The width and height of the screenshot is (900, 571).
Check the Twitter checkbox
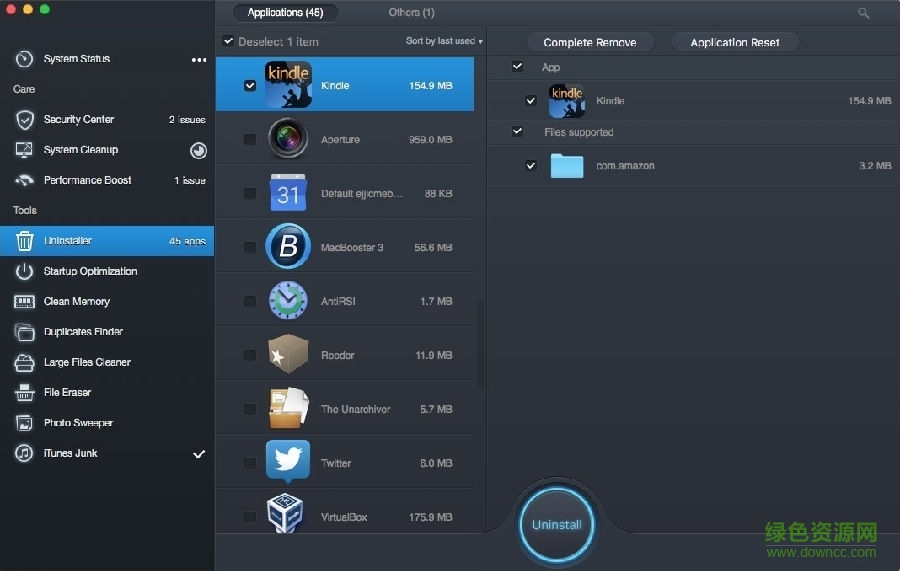click(x=250, y=463)
